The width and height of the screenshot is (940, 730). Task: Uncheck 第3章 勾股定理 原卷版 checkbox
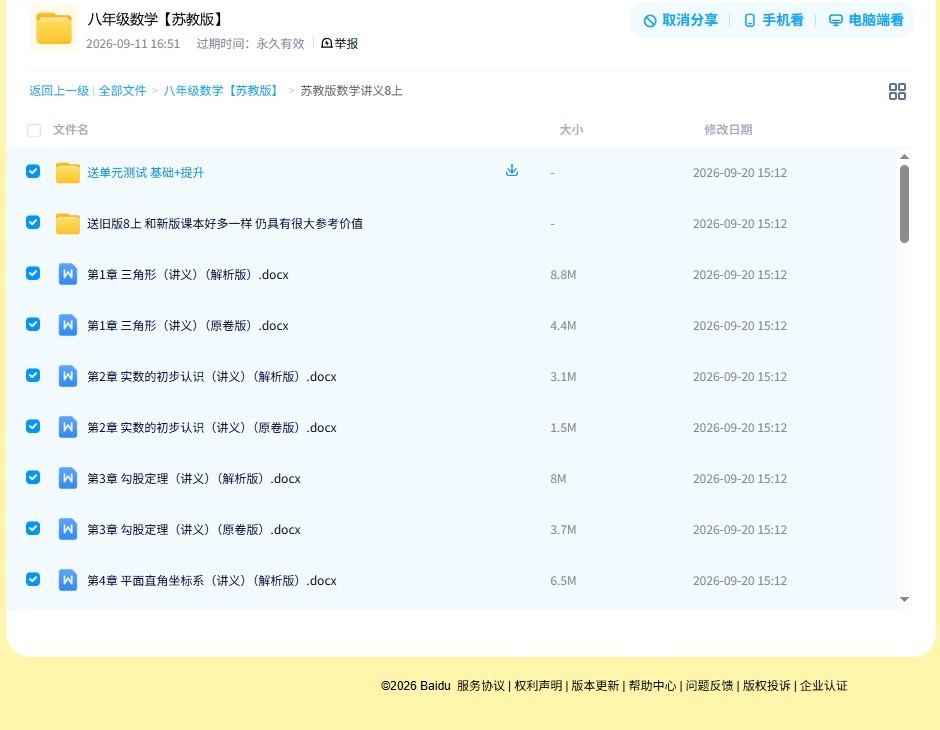pos(33,528)
